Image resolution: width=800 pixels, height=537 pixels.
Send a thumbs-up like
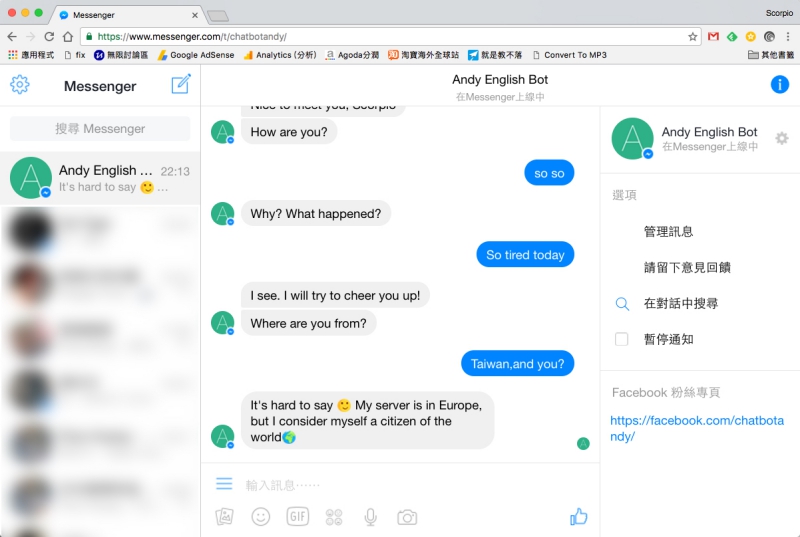pyautogui.click(x=579, y=517)
